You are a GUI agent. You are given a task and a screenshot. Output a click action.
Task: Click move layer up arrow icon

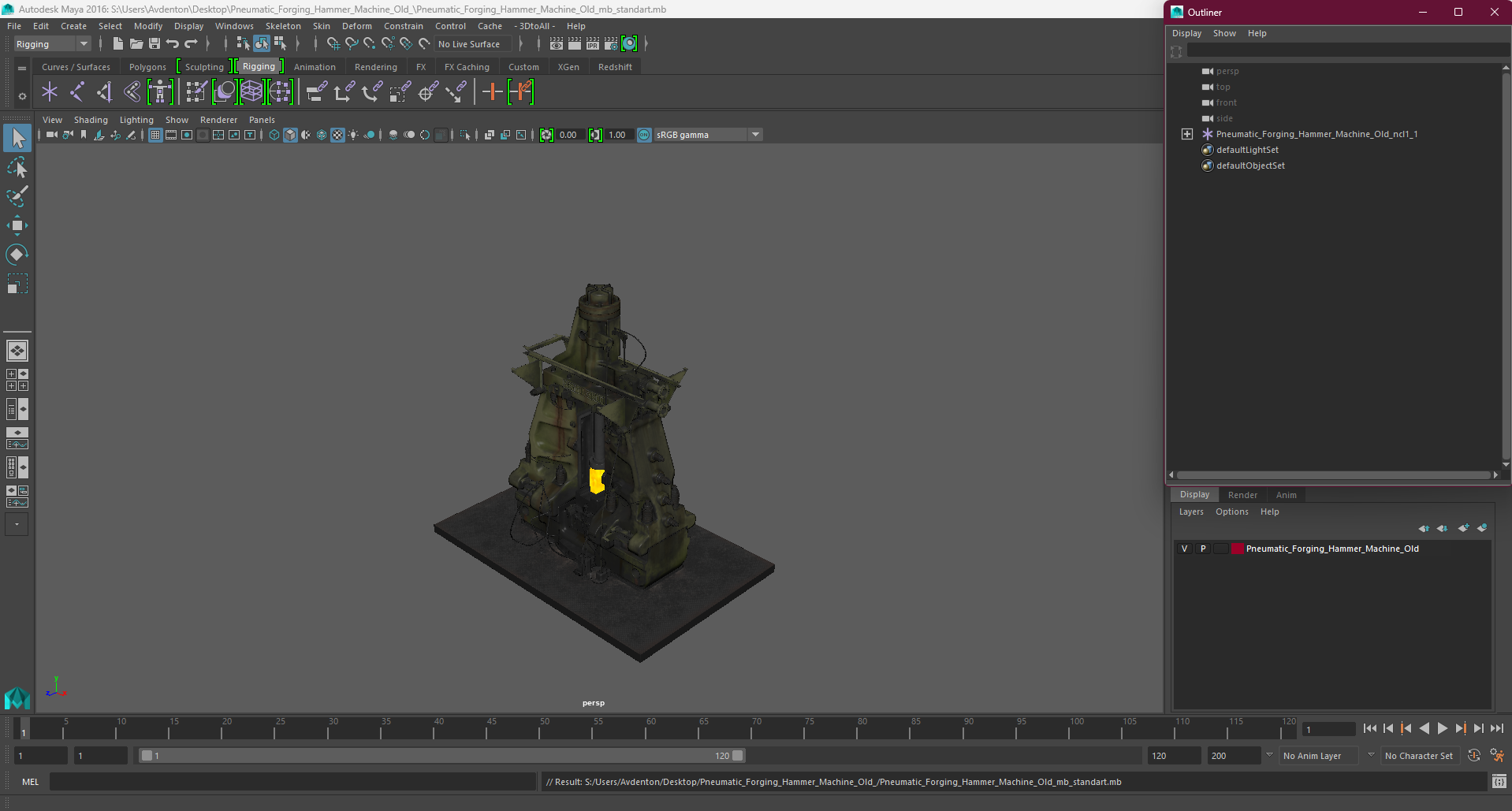tap(1424, 528)
